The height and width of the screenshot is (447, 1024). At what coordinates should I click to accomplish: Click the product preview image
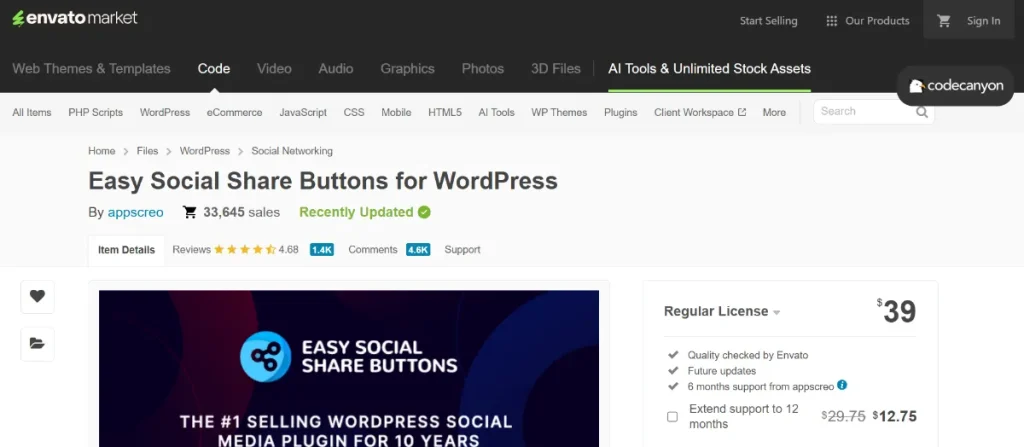349,369
